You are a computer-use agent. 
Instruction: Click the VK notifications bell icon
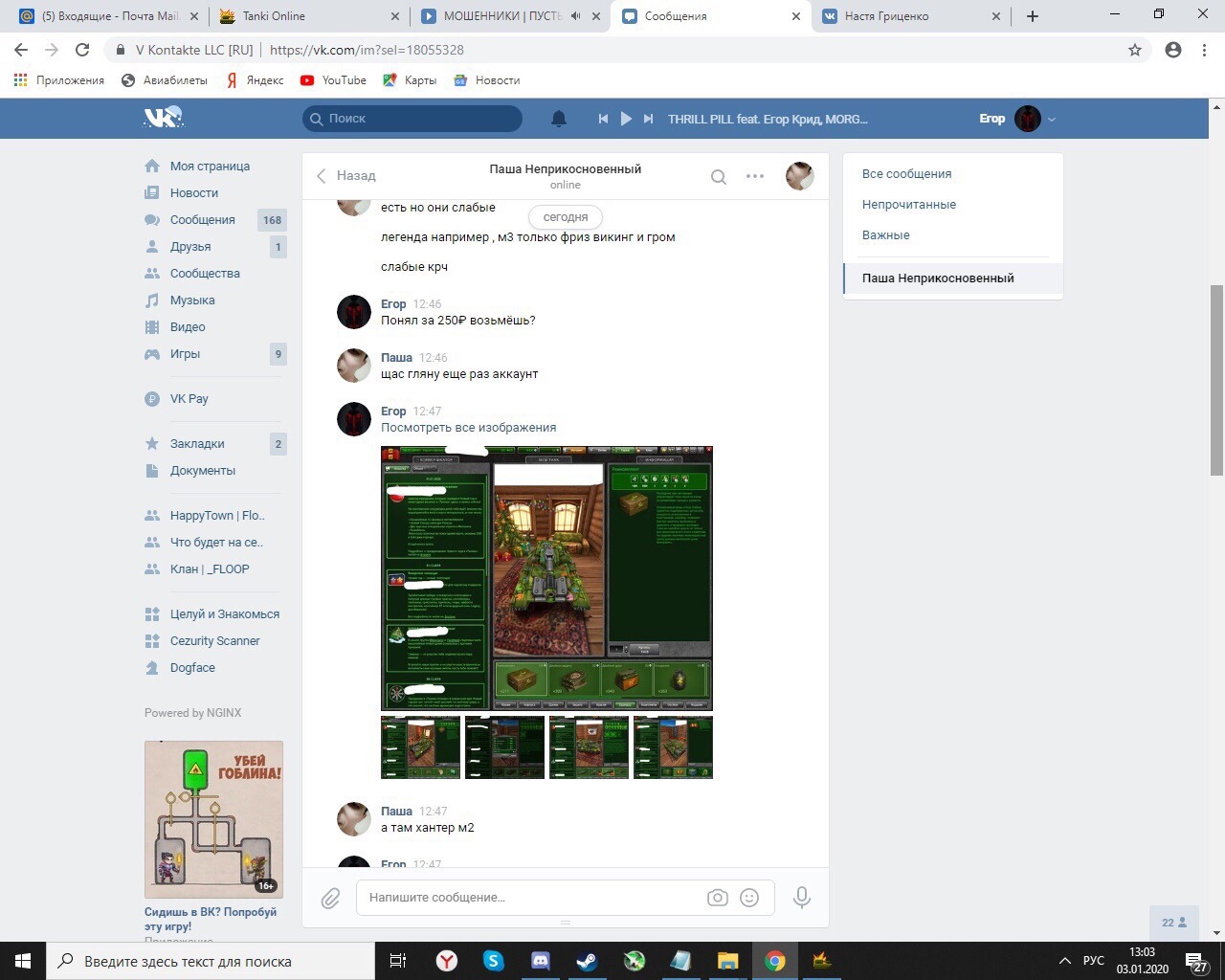click(x=559, y=119)
